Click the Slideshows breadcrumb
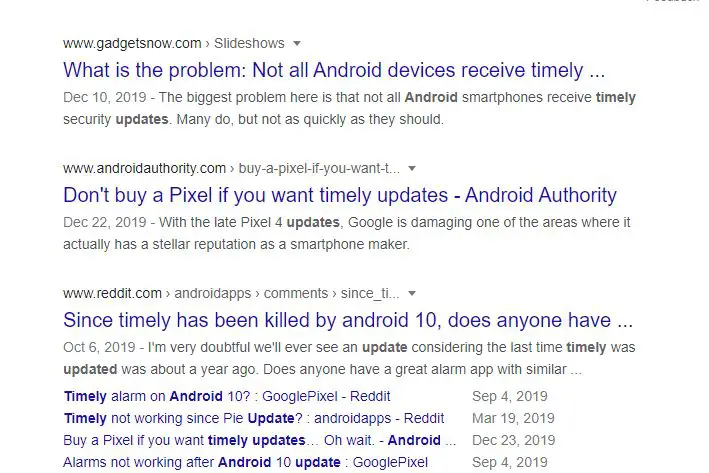Screen dimensions: 709x473 249,43
